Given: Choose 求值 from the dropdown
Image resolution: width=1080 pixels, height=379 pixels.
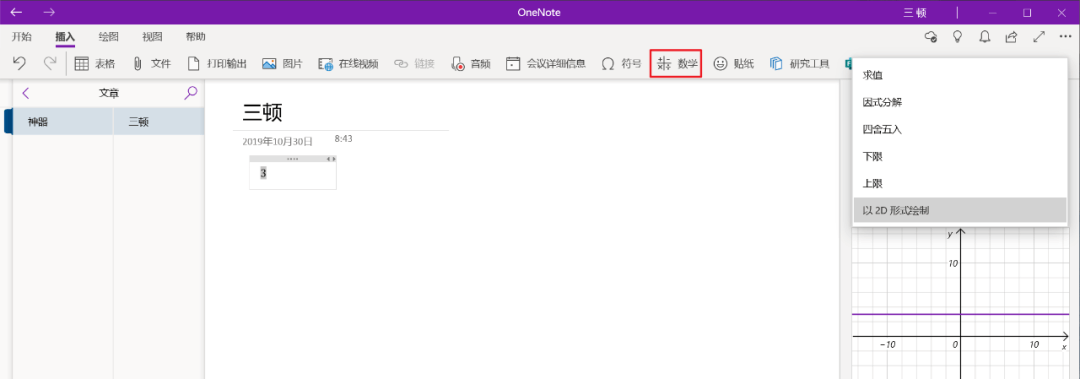Looking at the screenshot, I should coord(960,75).
